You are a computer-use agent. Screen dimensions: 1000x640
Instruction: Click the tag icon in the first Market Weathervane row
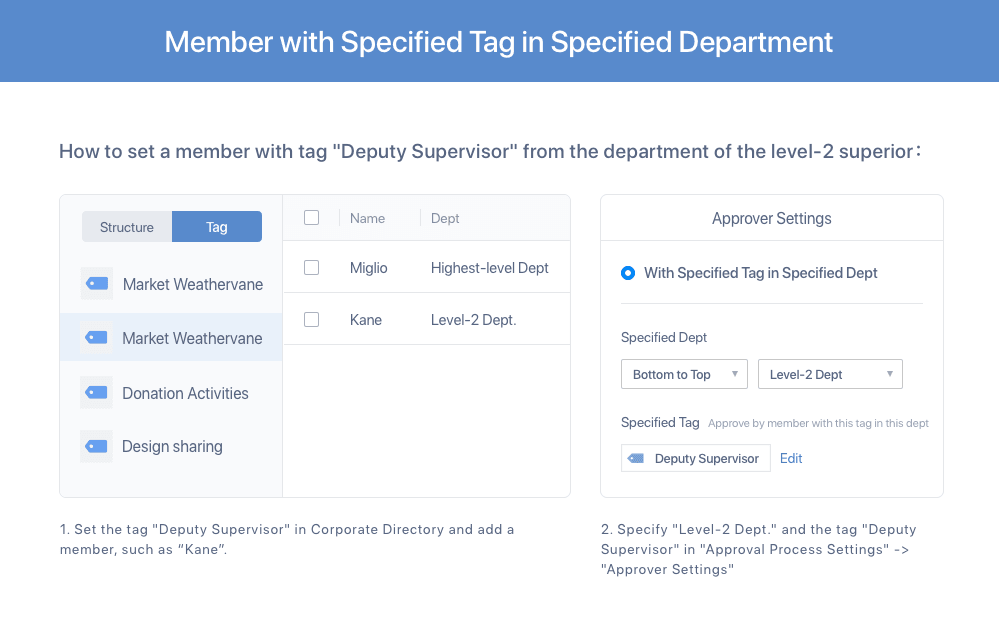tap(97, 283)
